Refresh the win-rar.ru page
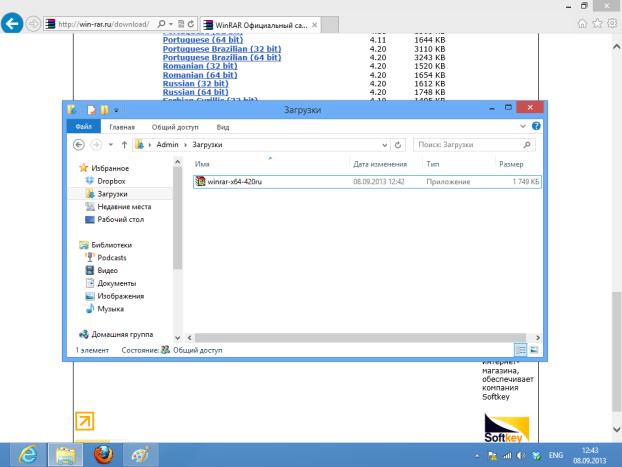 tap(191, 24)
